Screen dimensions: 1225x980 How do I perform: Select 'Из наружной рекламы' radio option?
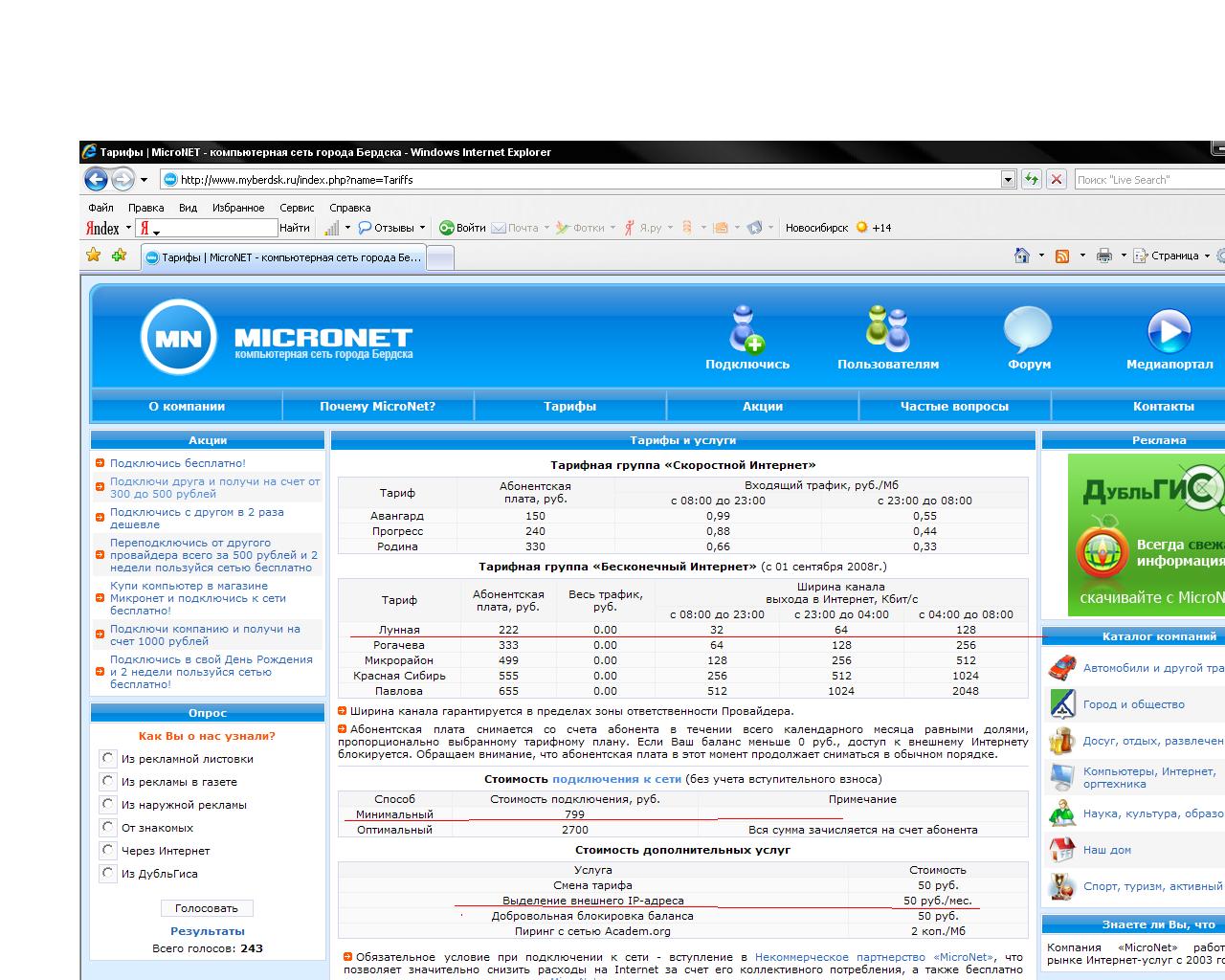click(x=107, y=804)
